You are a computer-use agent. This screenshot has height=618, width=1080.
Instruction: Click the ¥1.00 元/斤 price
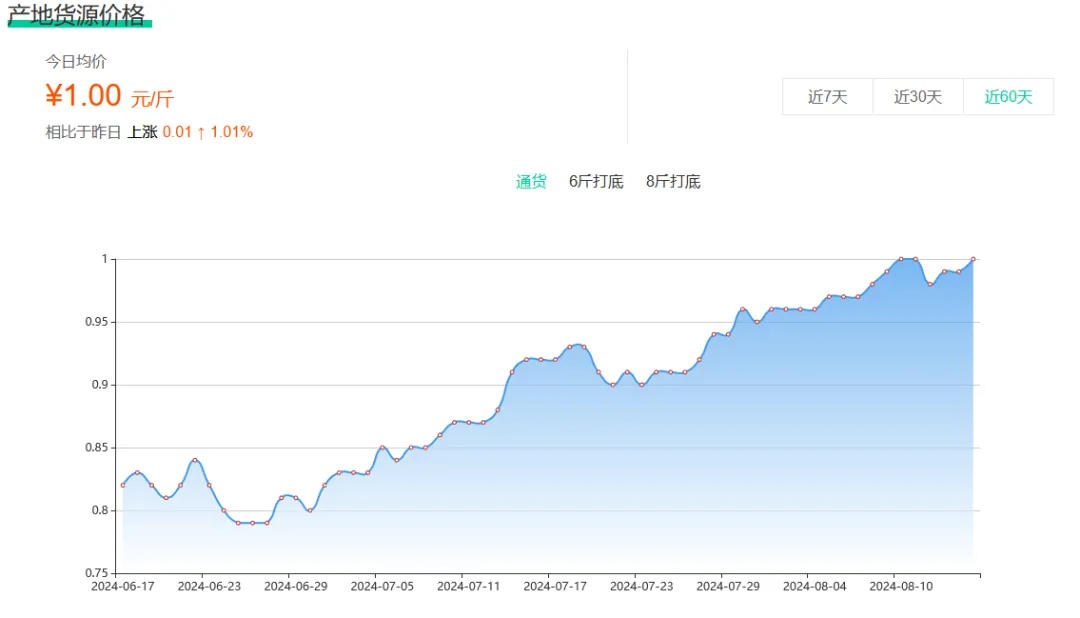point(109,96)
